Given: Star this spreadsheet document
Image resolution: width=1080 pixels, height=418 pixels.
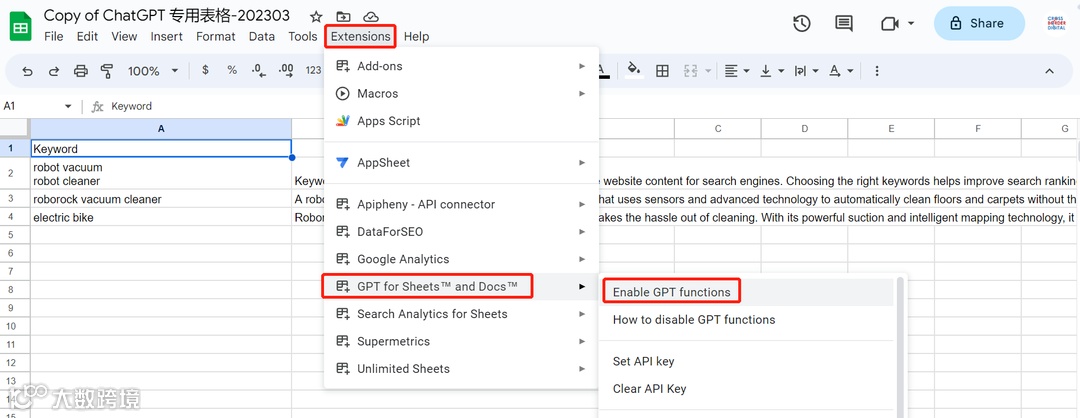Looking at the screenshot, I should tap(316, 17).
